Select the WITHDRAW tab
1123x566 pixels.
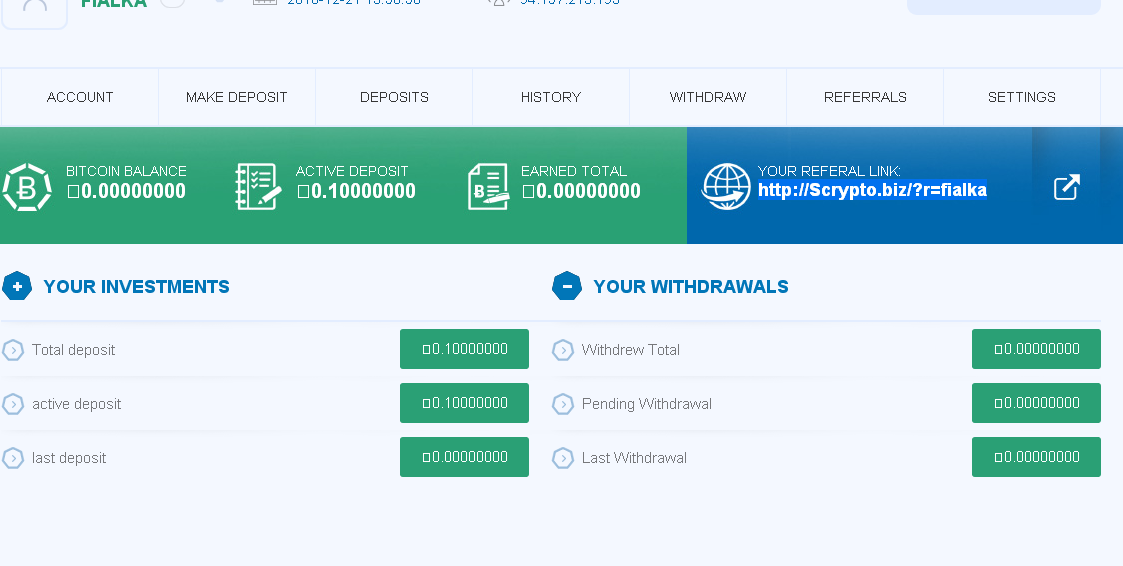pyautogui.click(x=708, y=97)
